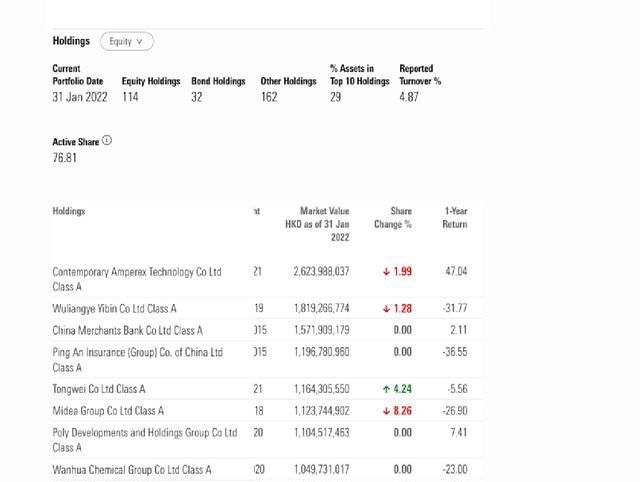Click the Holdings column header
Image resolution: width=640 pixels, height=482 pixels.
pyautogui.click(x=69, y=211)
